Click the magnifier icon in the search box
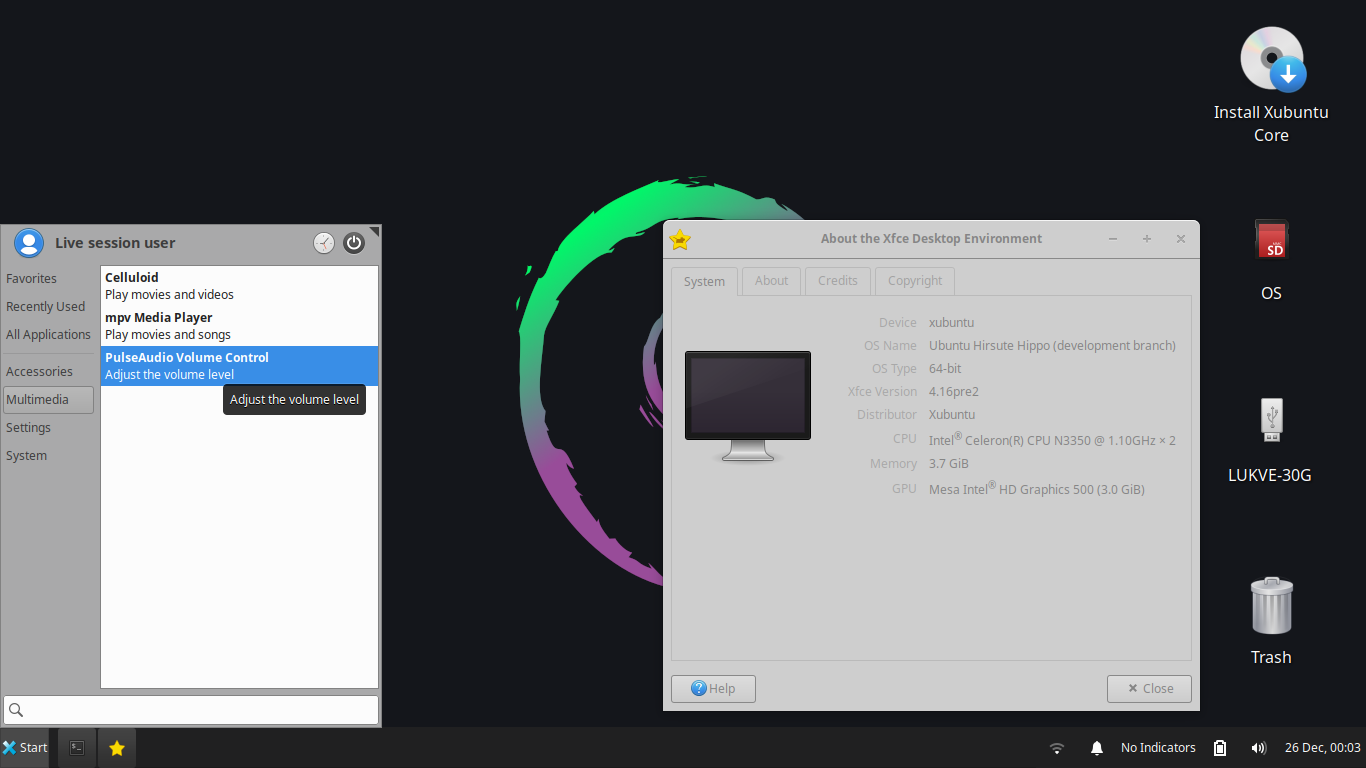1366x768 pixels. tap(15, 710)
